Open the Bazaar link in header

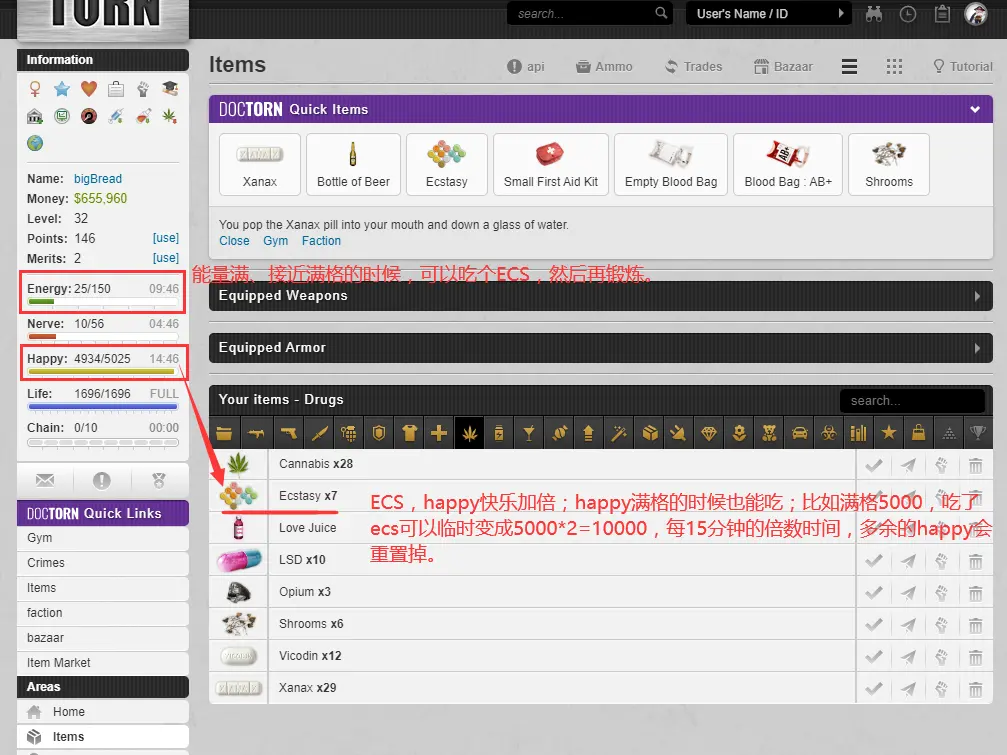(x=783, y=67)
